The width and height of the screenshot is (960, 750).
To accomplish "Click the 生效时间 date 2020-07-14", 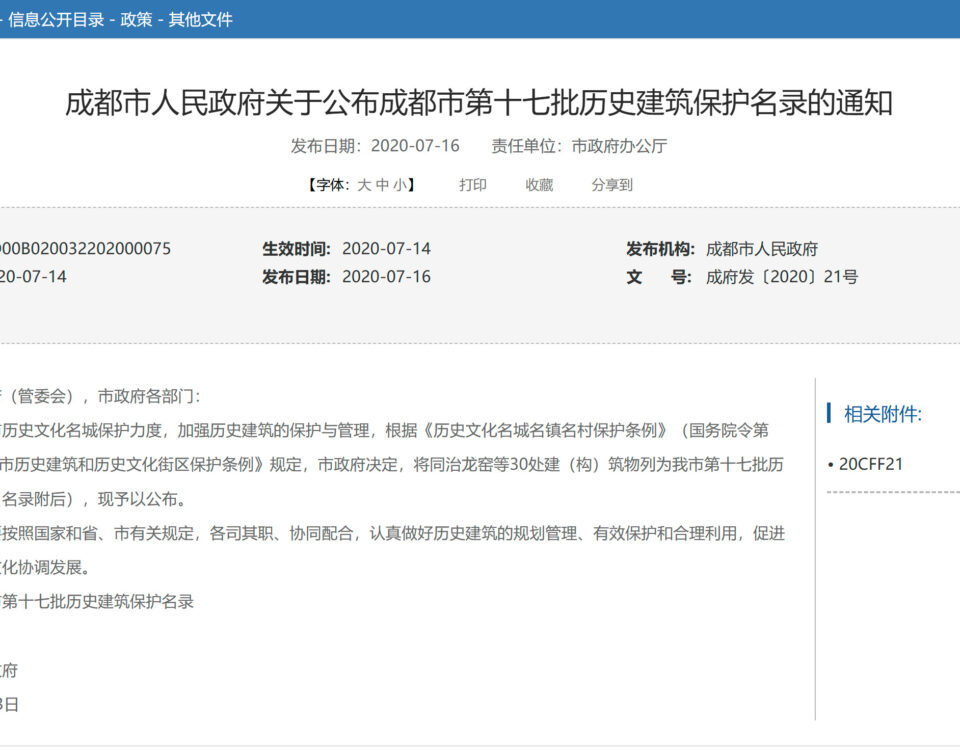I will [x=386, y=249].
